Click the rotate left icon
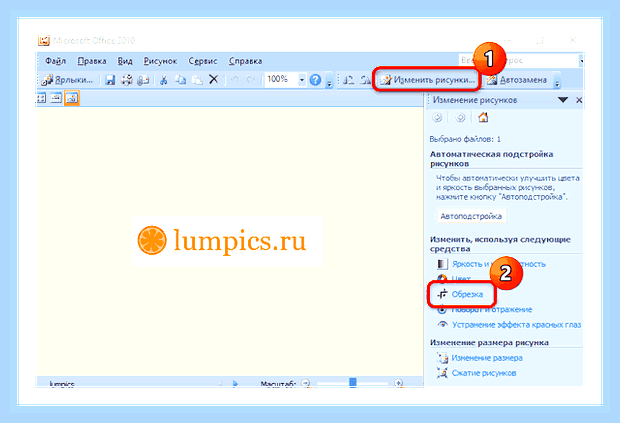 click(348, 80)
